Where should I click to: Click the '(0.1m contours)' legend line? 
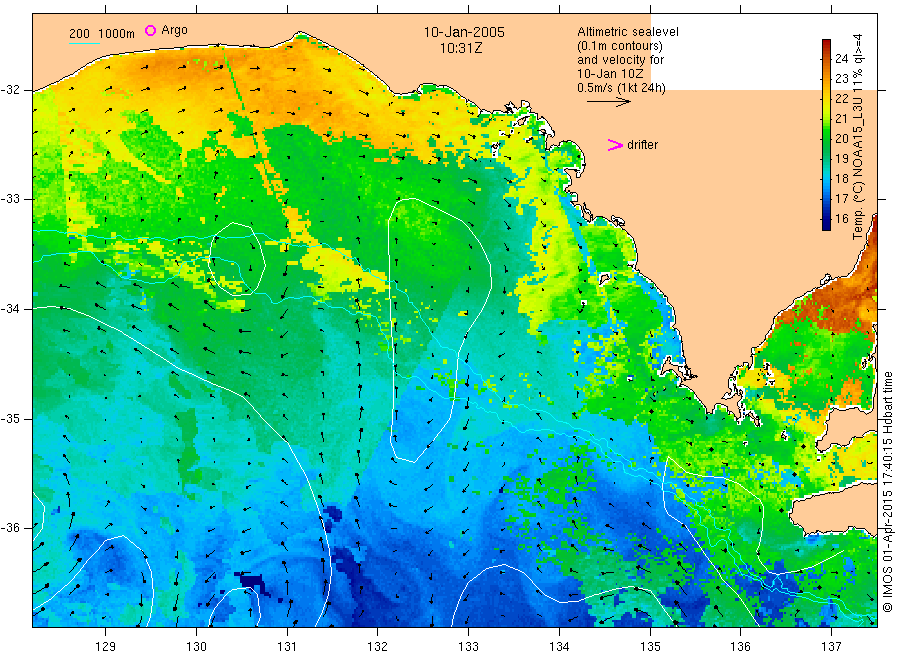tap(620, 46)
